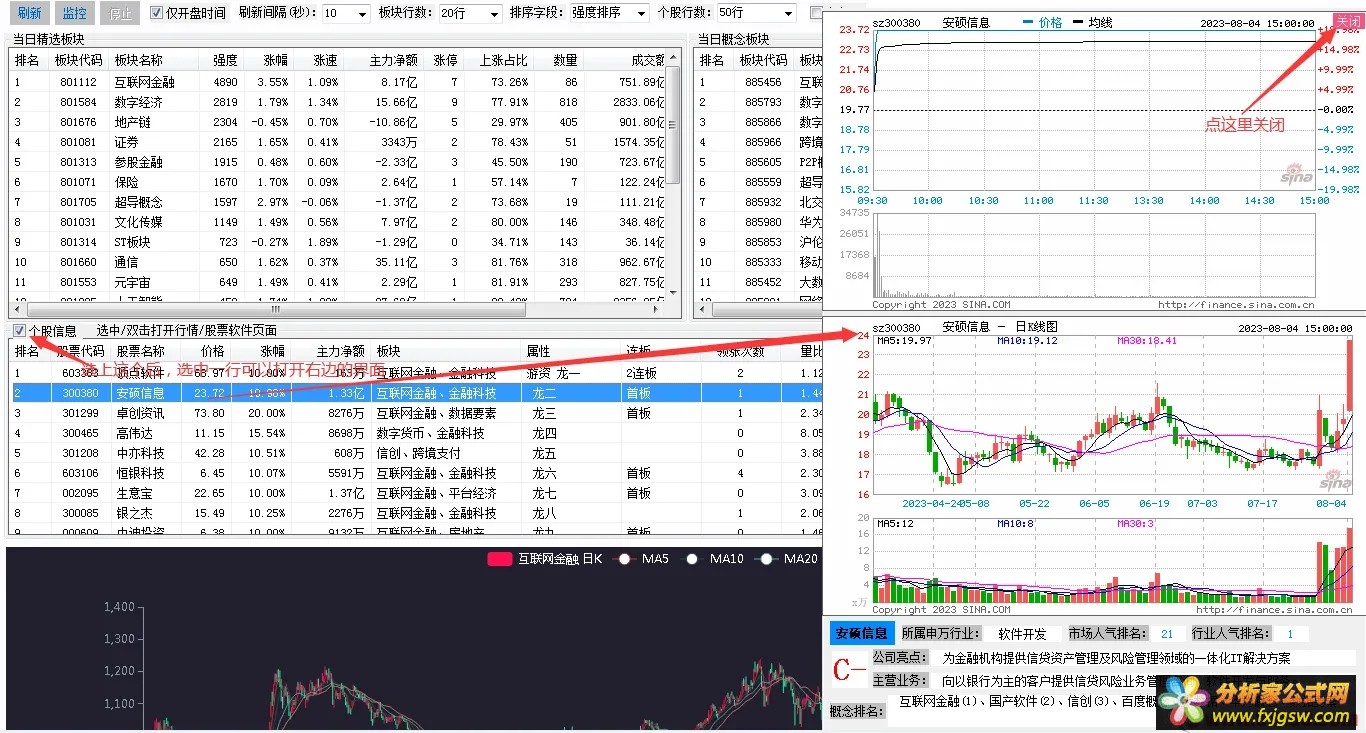Click 885559 code in 当日概念板块 table
Viewport: 1366px width, 733px height.
point(764,182)
